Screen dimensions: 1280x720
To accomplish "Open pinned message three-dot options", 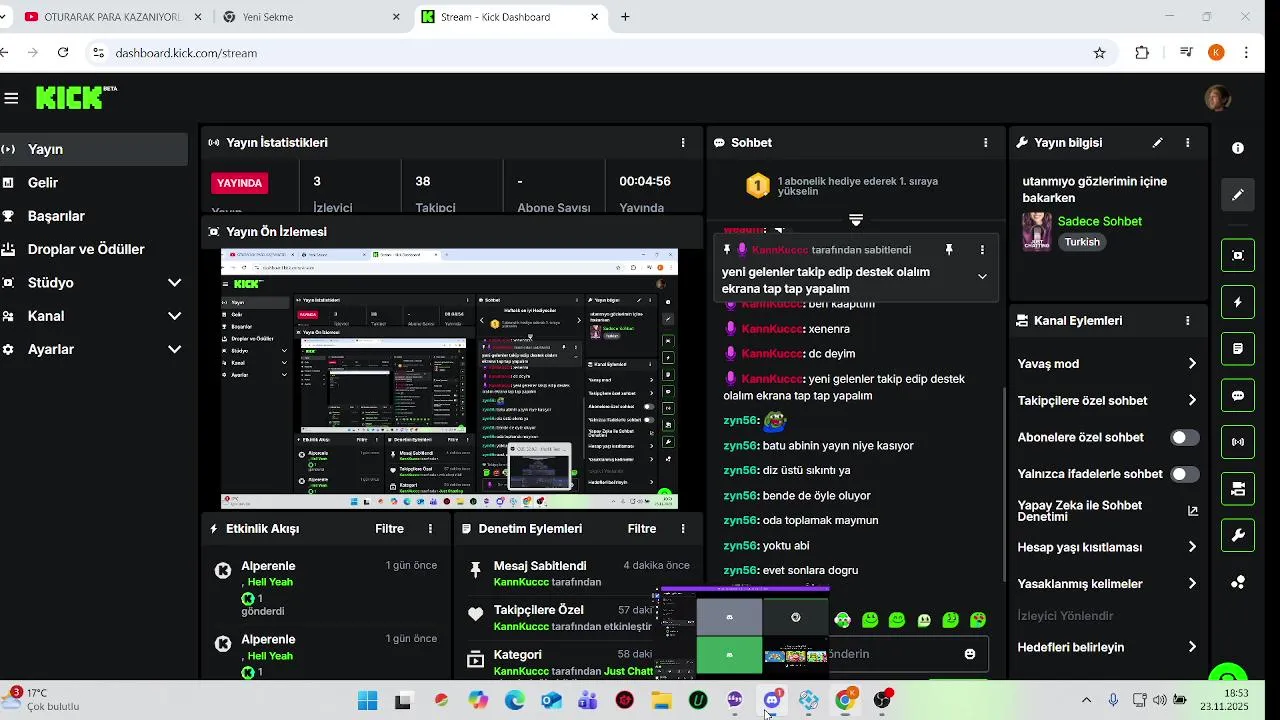I will coord(982,250).
